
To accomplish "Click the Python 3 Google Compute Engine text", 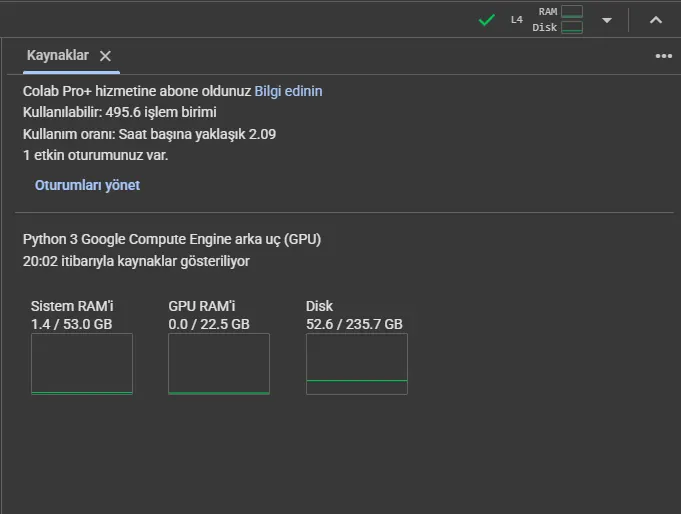I will 172,240.
